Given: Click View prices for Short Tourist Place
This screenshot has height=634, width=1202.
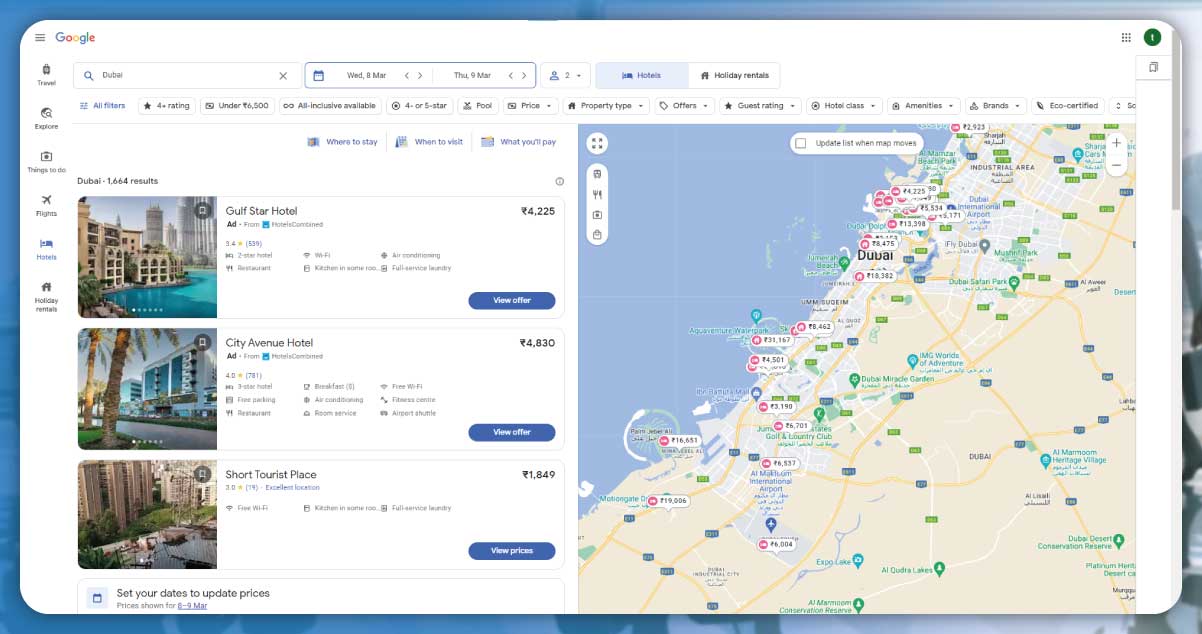Looking at the screenshot, I should point(512,551).
